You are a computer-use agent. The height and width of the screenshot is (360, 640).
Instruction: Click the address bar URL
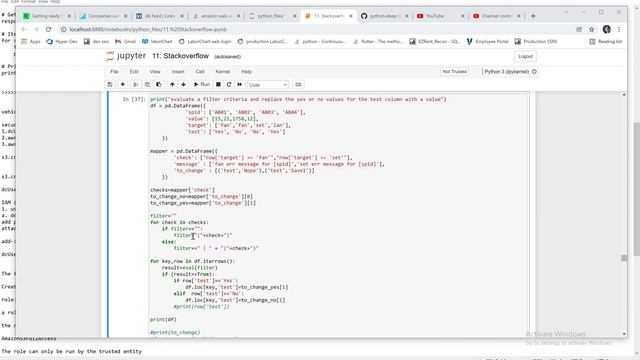pyautogui.click(x=148, y=29)
